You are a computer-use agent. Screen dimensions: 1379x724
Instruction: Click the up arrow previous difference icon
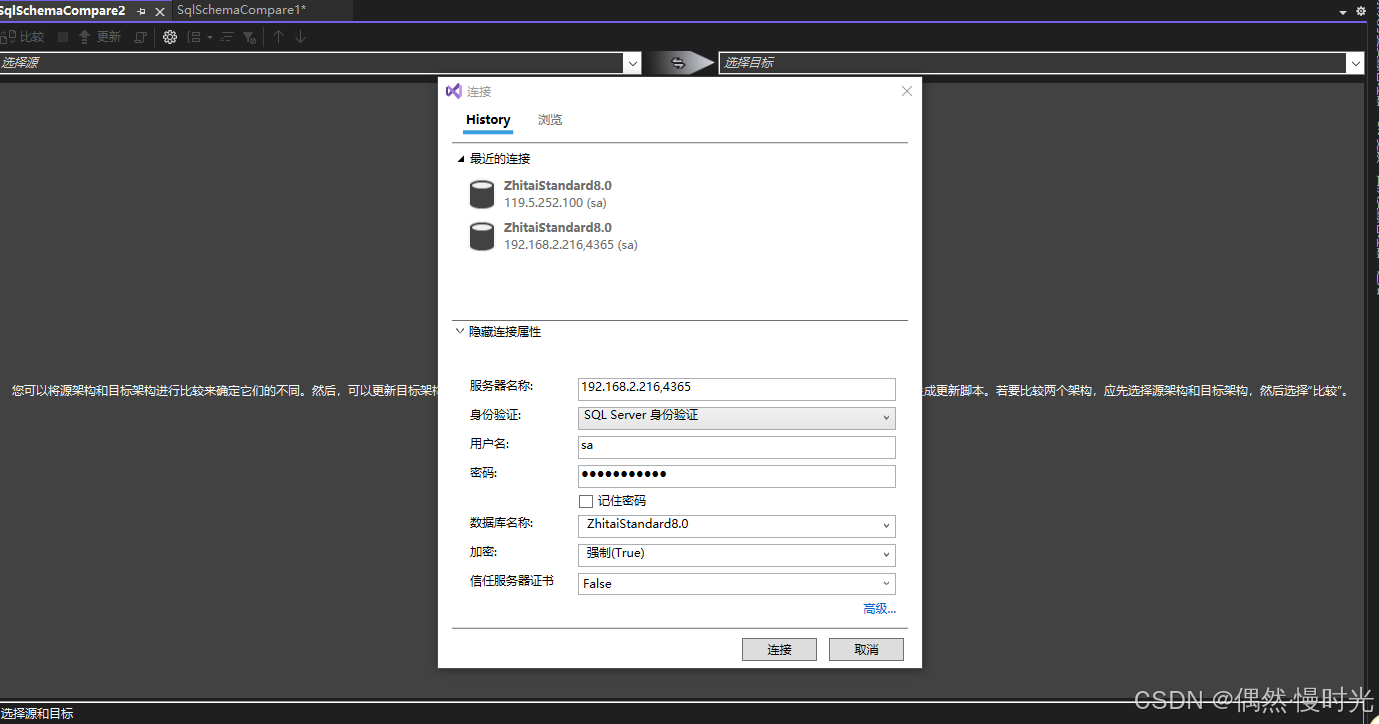[x=279, y=37]
